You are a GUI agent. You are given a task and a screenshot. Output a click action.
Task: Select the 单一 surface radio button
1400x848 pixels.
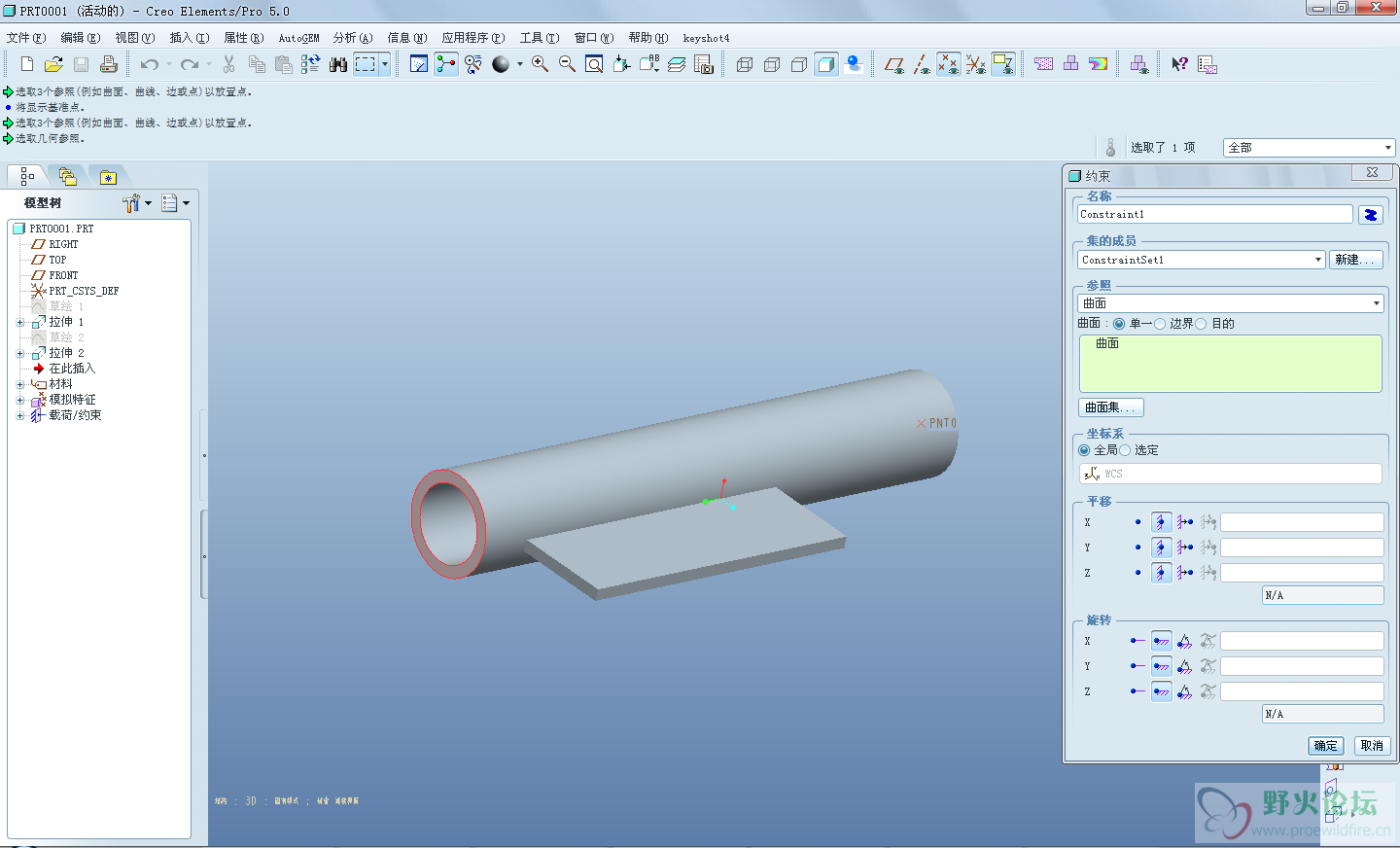pos(1119,324)
